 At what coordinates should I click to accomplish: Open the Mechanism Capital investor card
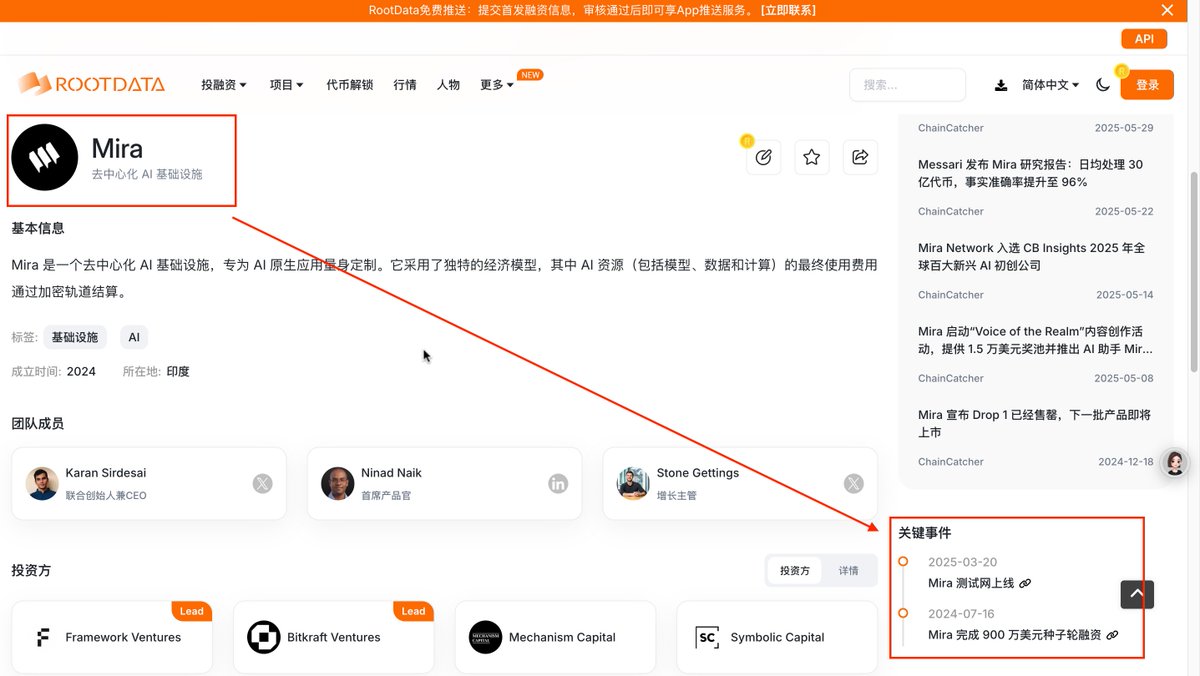point(555,637)
